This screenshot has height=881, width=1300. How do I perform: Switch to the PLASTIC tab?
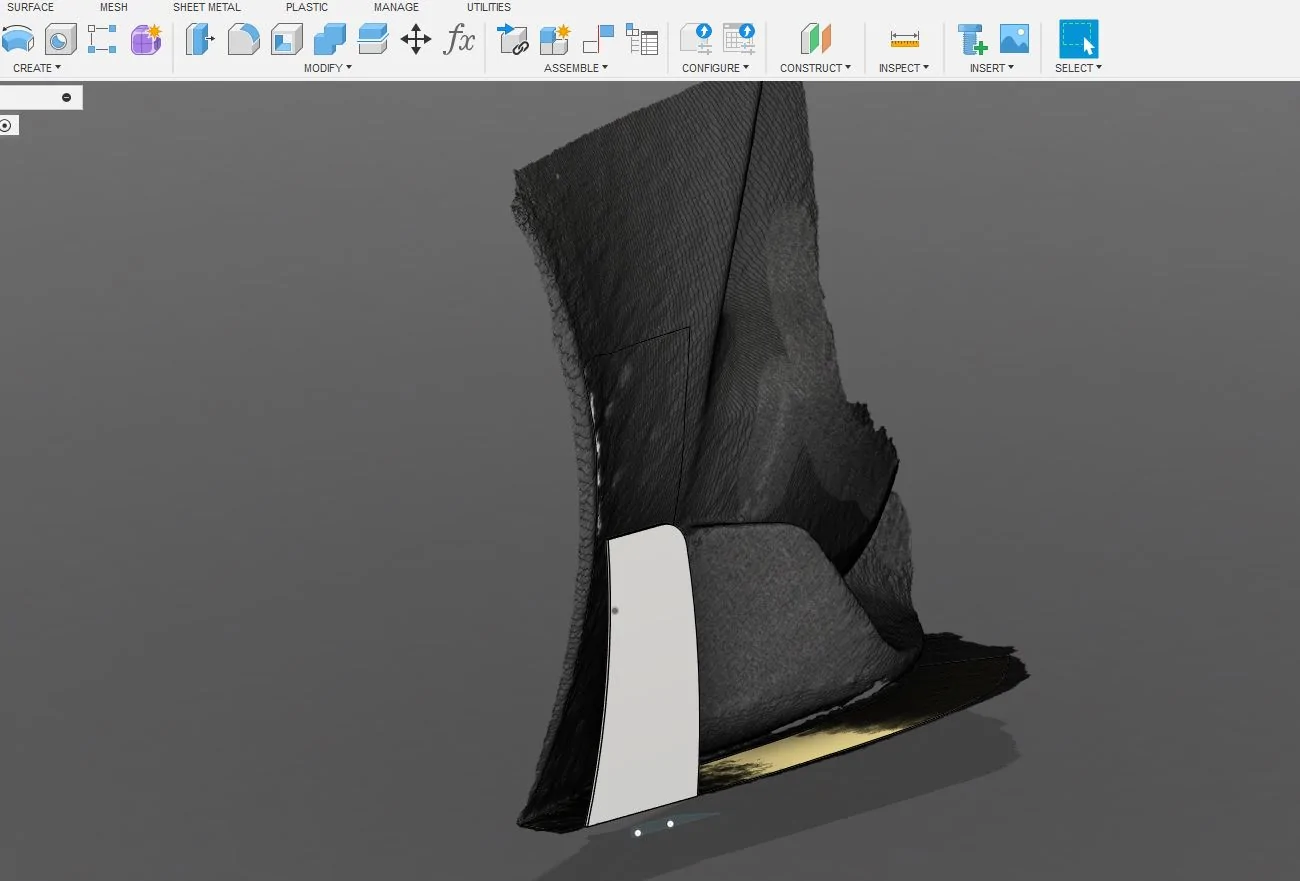(307, 7)
